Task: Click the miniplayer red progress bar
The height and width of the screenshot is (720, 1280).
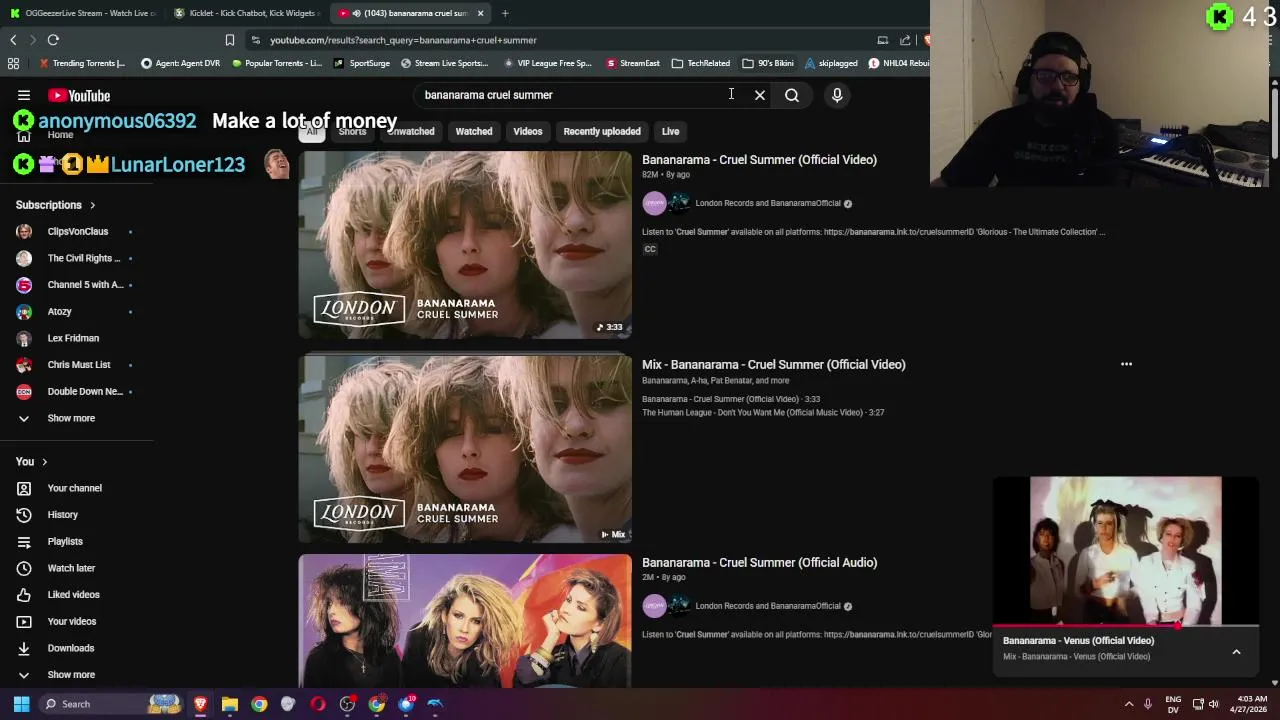Action: (x=1126, y=626)
